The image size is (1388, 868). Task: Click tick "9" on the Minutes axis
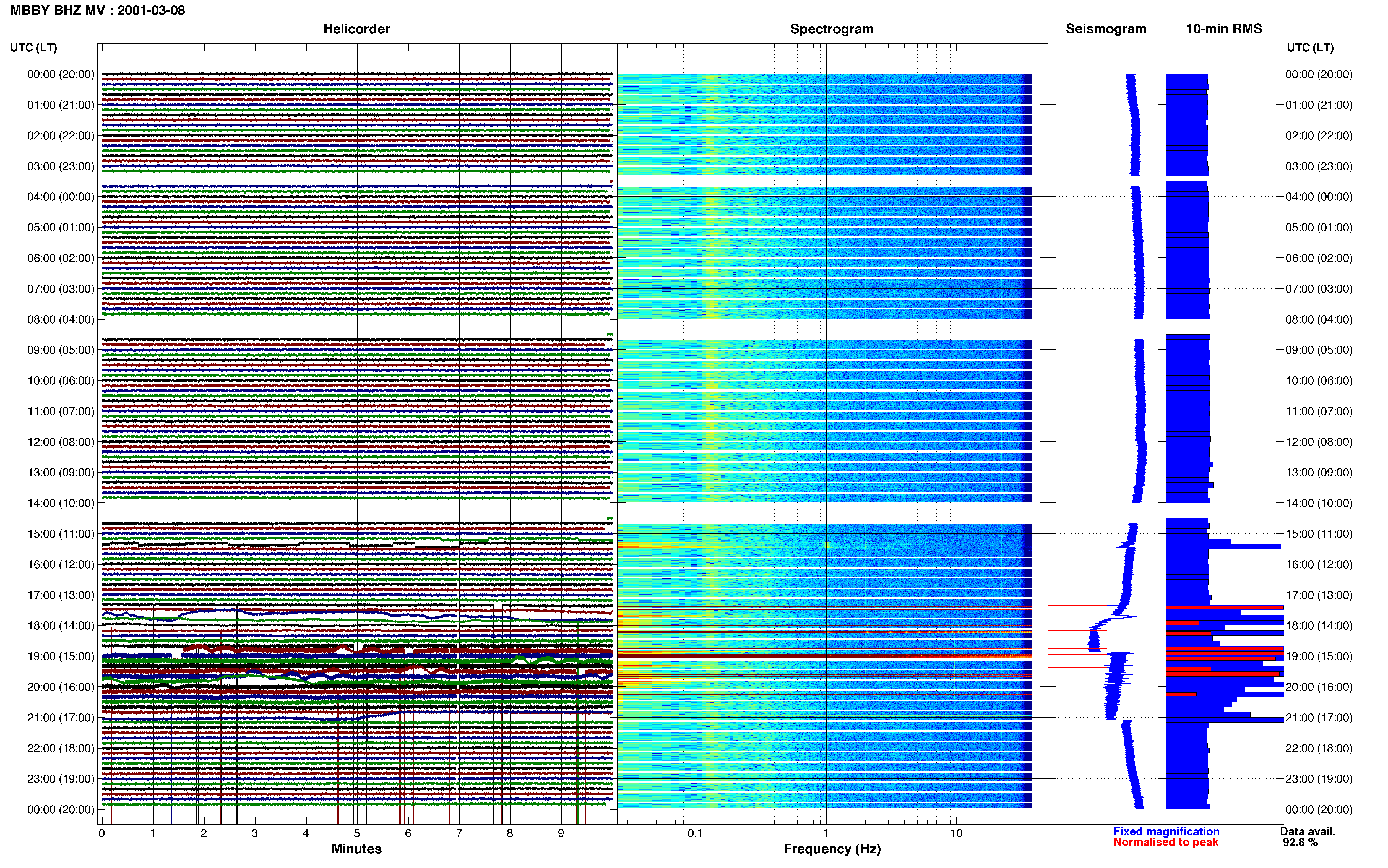click(x=561, y=833)
